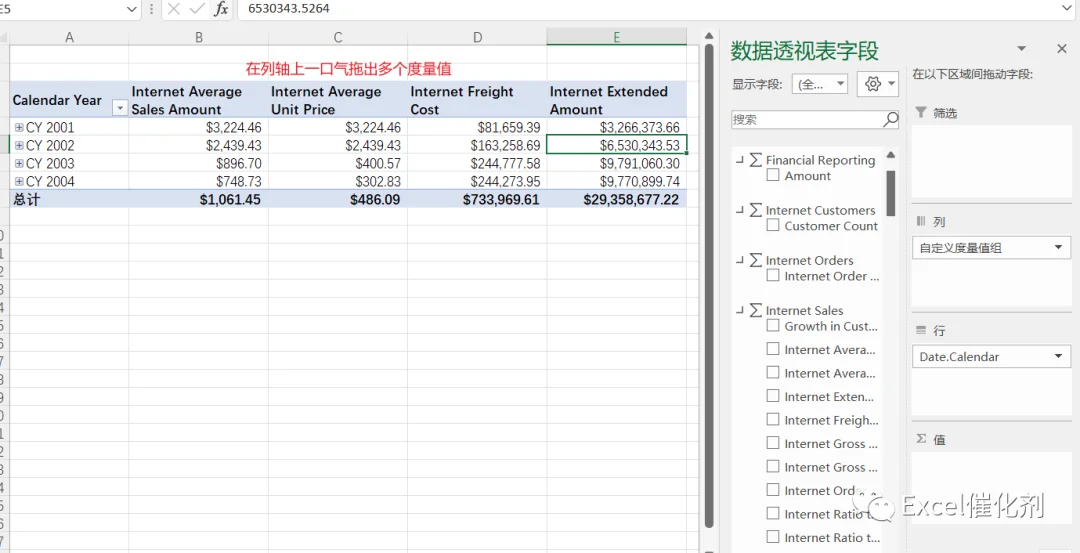Expand the CY 2003 row
Viewport: 1080px width, 553px height.
[19, 163]
